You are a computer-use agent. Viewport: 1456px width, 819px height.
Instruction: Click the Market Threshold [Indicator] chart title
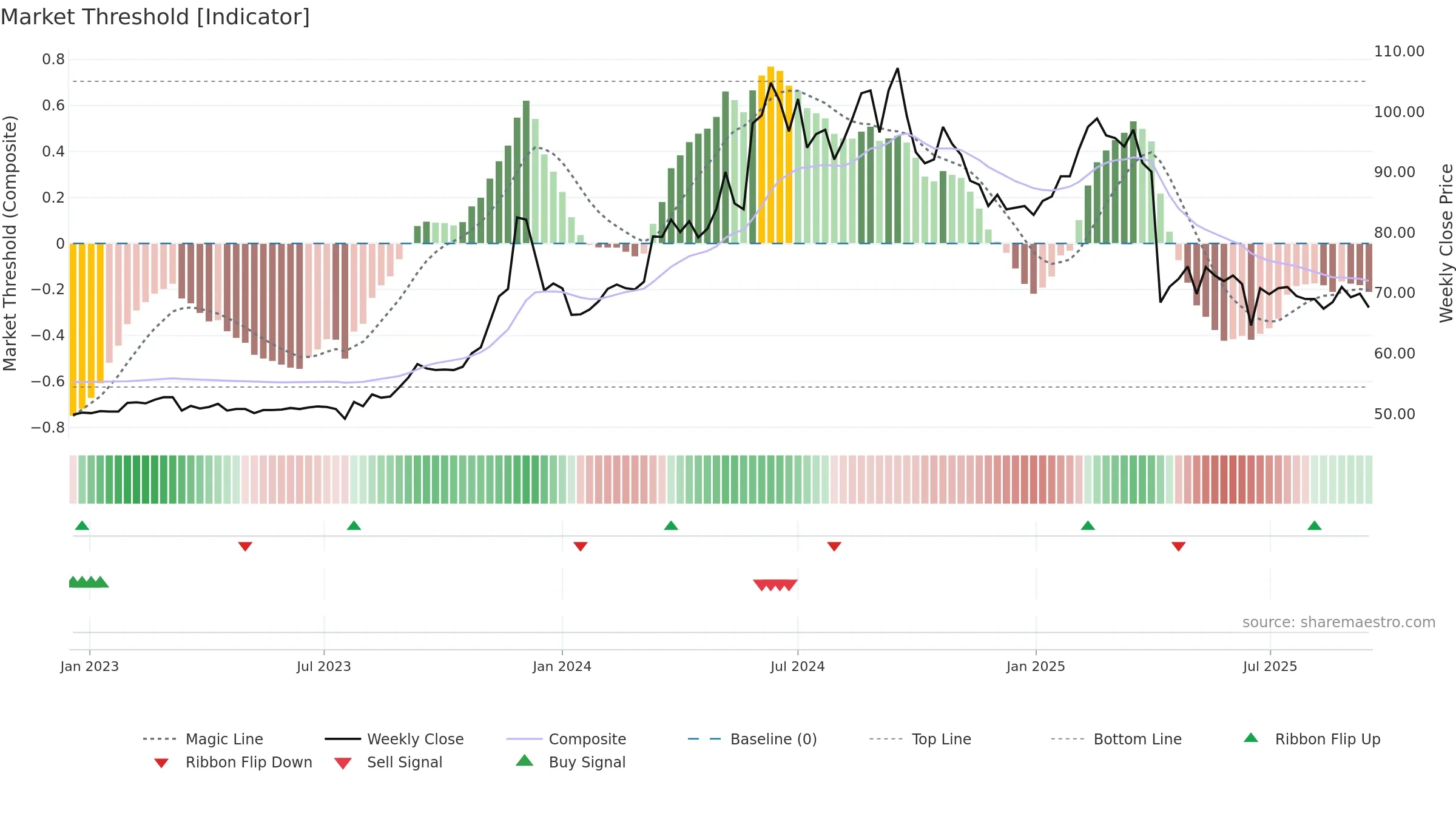point(155,17)
